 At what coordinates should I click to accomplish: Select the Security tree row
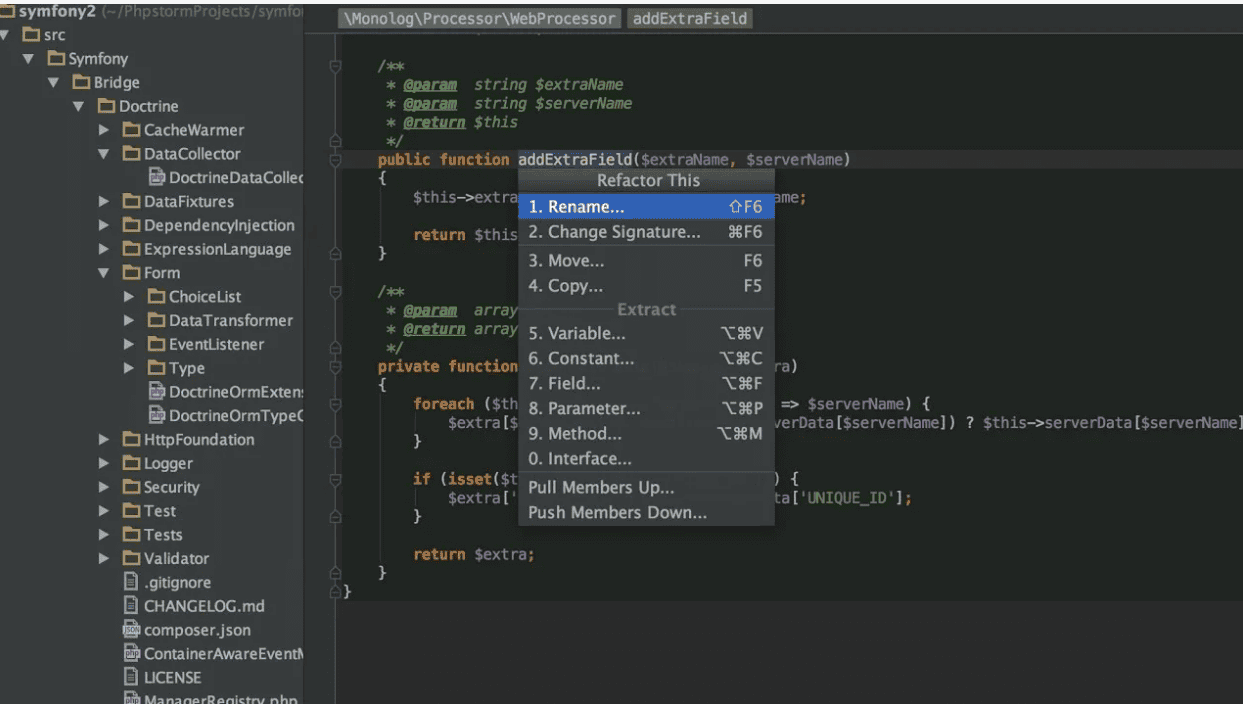point(152,488)
